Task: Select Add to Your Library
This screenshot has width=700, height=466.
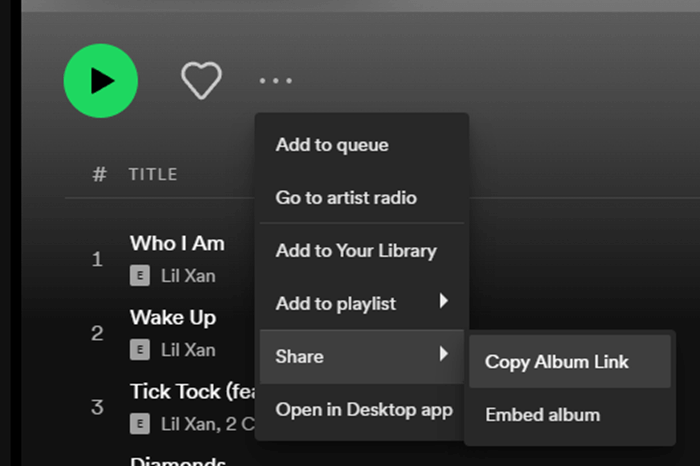Action: point(356,251)
